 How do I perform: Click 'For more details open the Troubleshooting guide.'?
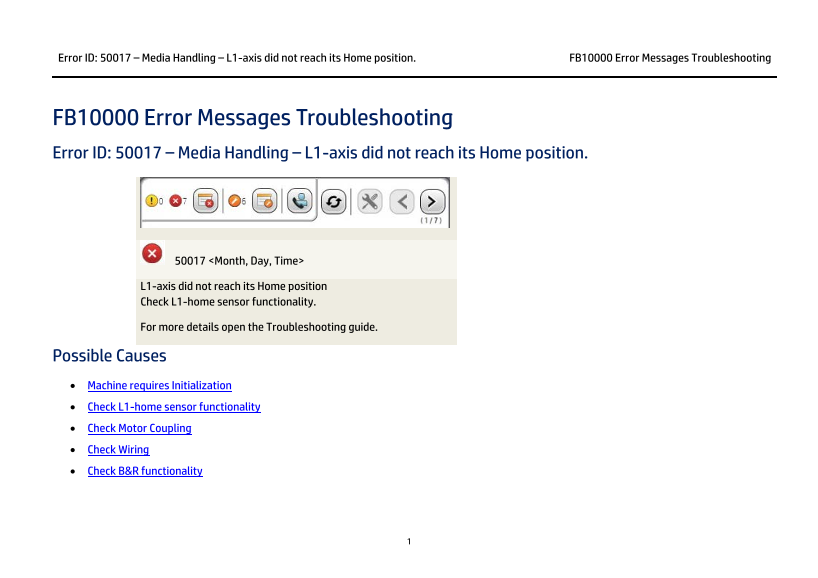[x=259, y=327]
